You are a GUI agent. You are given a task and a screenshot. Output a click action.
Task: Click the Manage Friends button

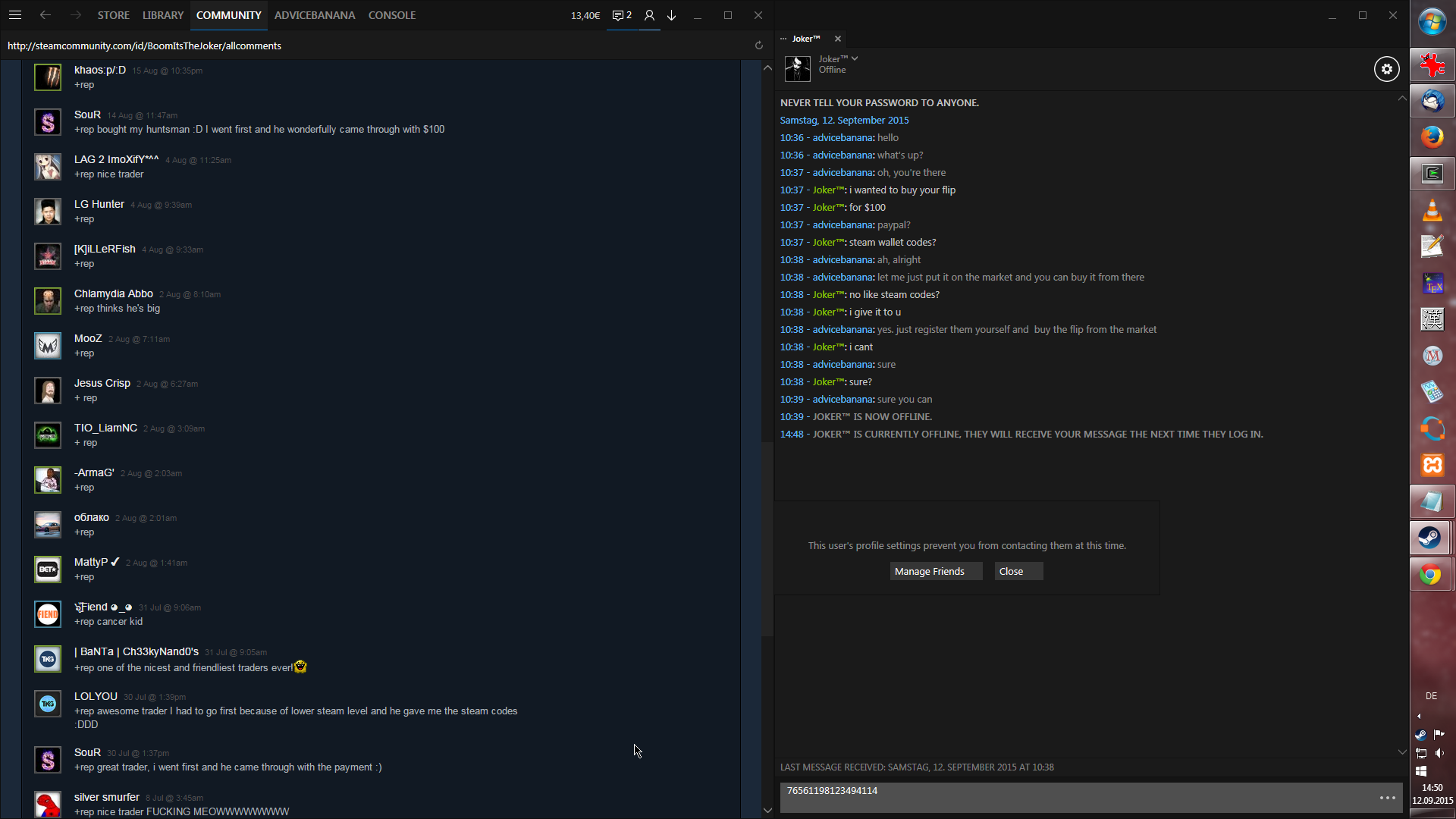click(x=936, y=571)
